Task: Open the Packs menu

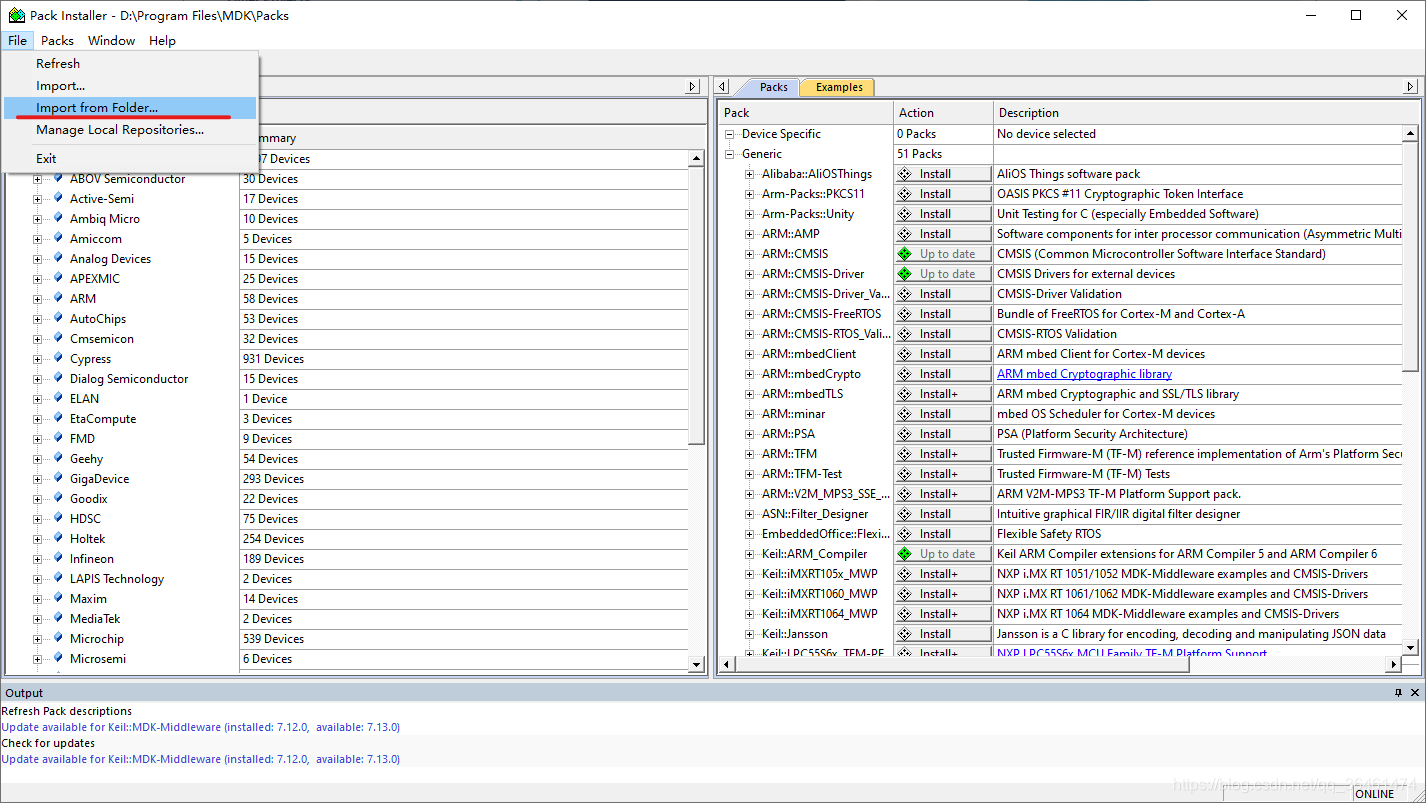Action: [x=57, y=40]
